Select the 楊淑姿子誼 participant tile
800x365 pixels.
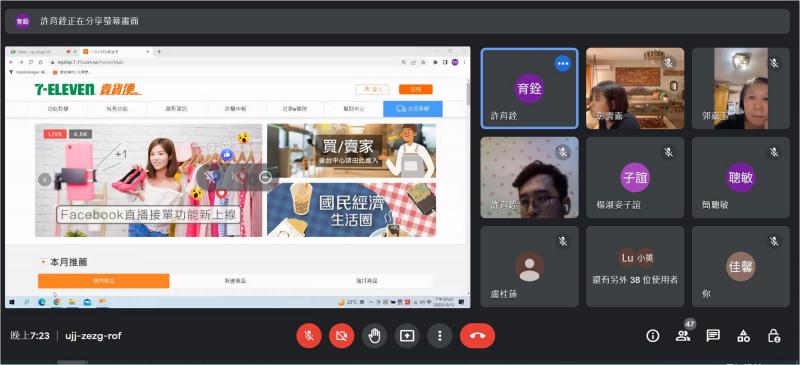pos(635,177)
